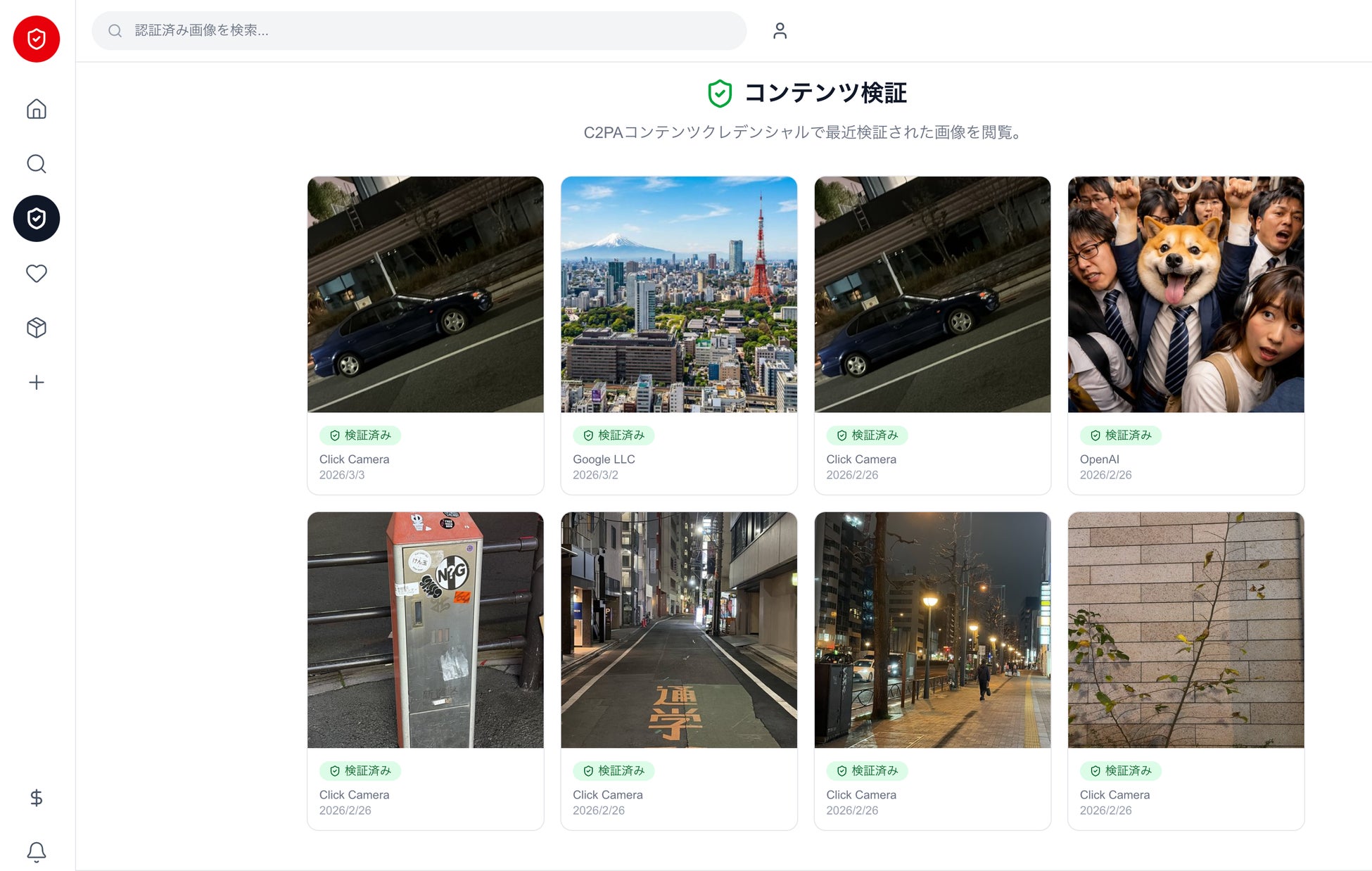Open the Shiba Inu crowd image
1372x871 pixels.
click(x=1186, y=294)
